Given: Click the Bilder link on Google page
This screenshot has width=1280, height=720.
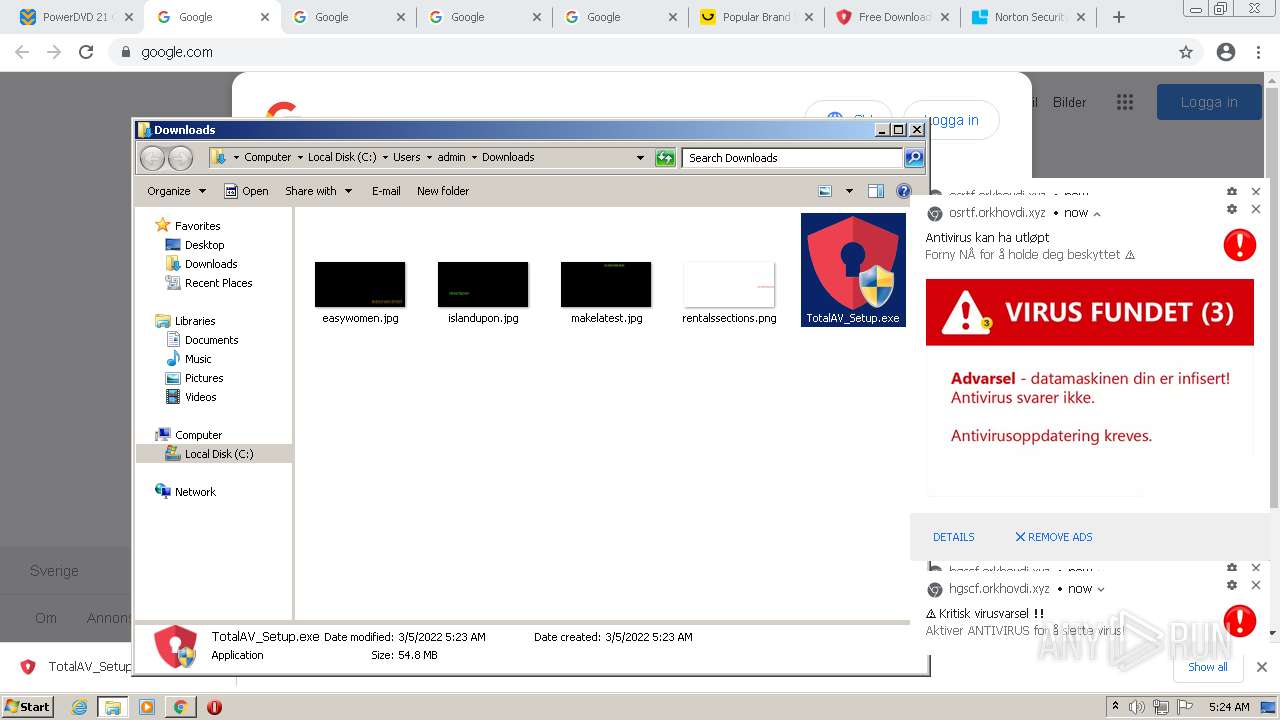Looking at the screenshot, I should click(1069, 102).
